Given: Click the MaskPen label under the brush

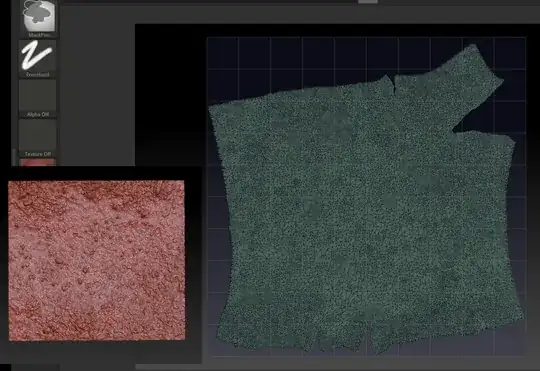Looking at the screenshot, I should pos(39,35).
